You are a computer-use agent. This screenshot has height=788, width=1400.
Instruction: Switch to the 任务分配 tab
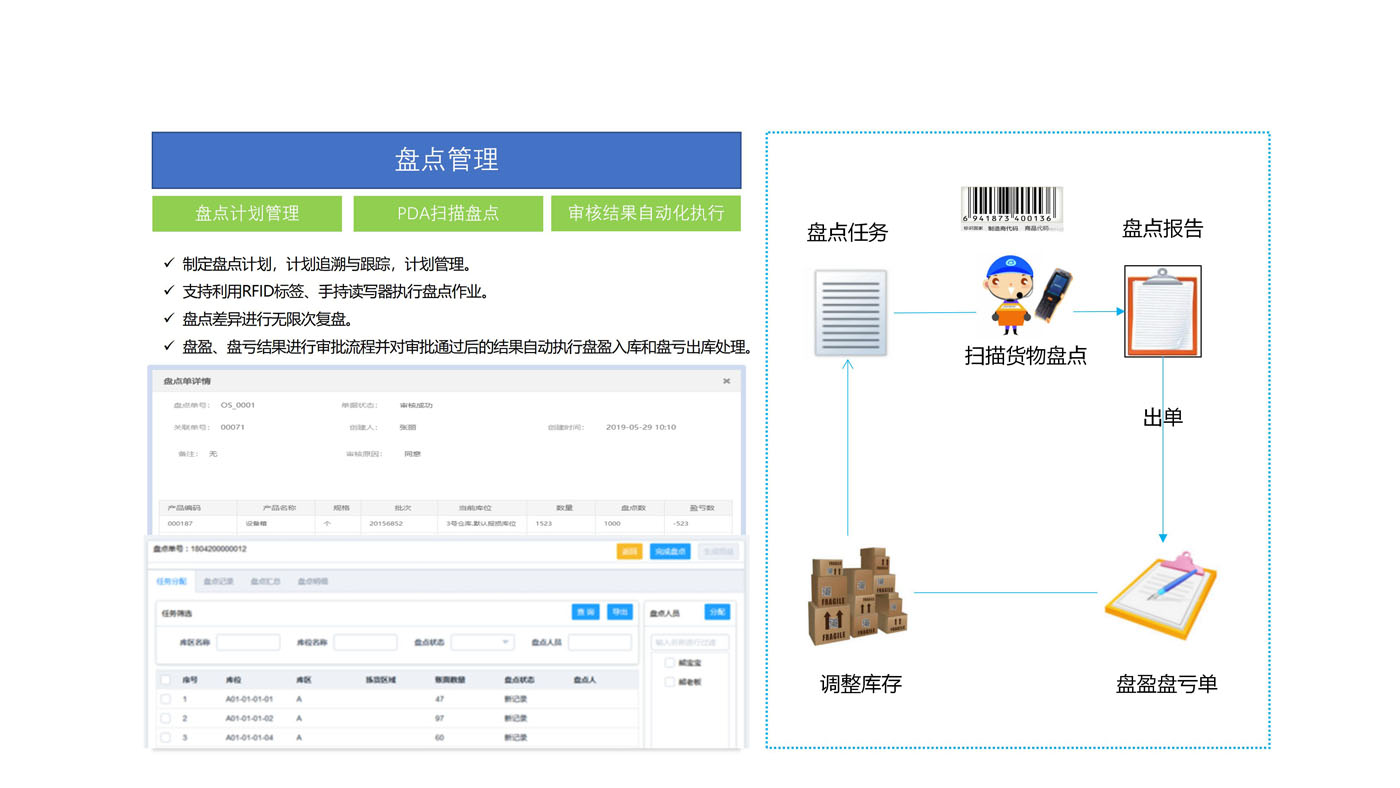point(172,581)
